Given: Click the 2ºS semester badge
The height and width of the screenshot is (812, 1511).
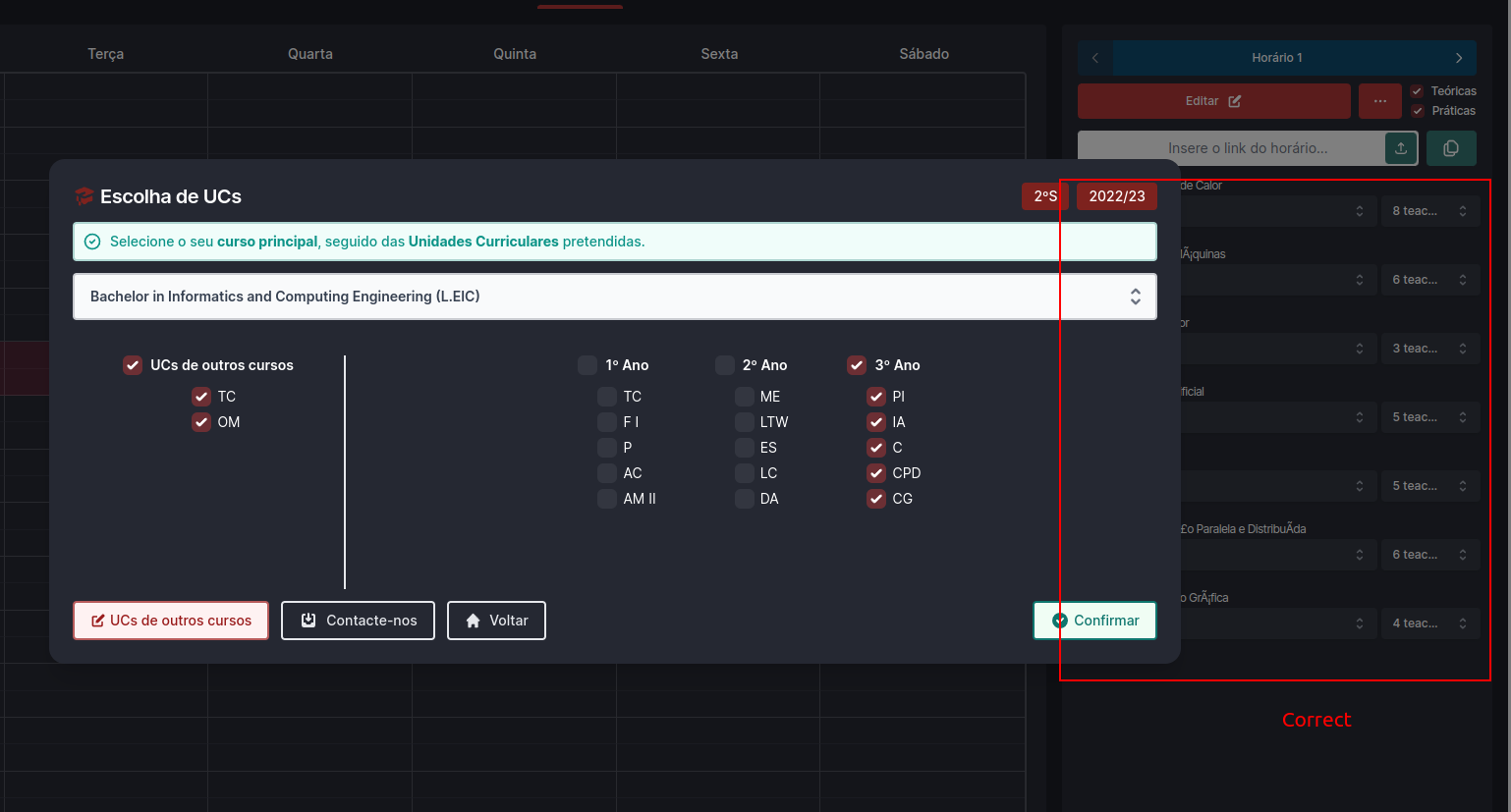Looking at the screenshot, I should (x=1045, y=196).
